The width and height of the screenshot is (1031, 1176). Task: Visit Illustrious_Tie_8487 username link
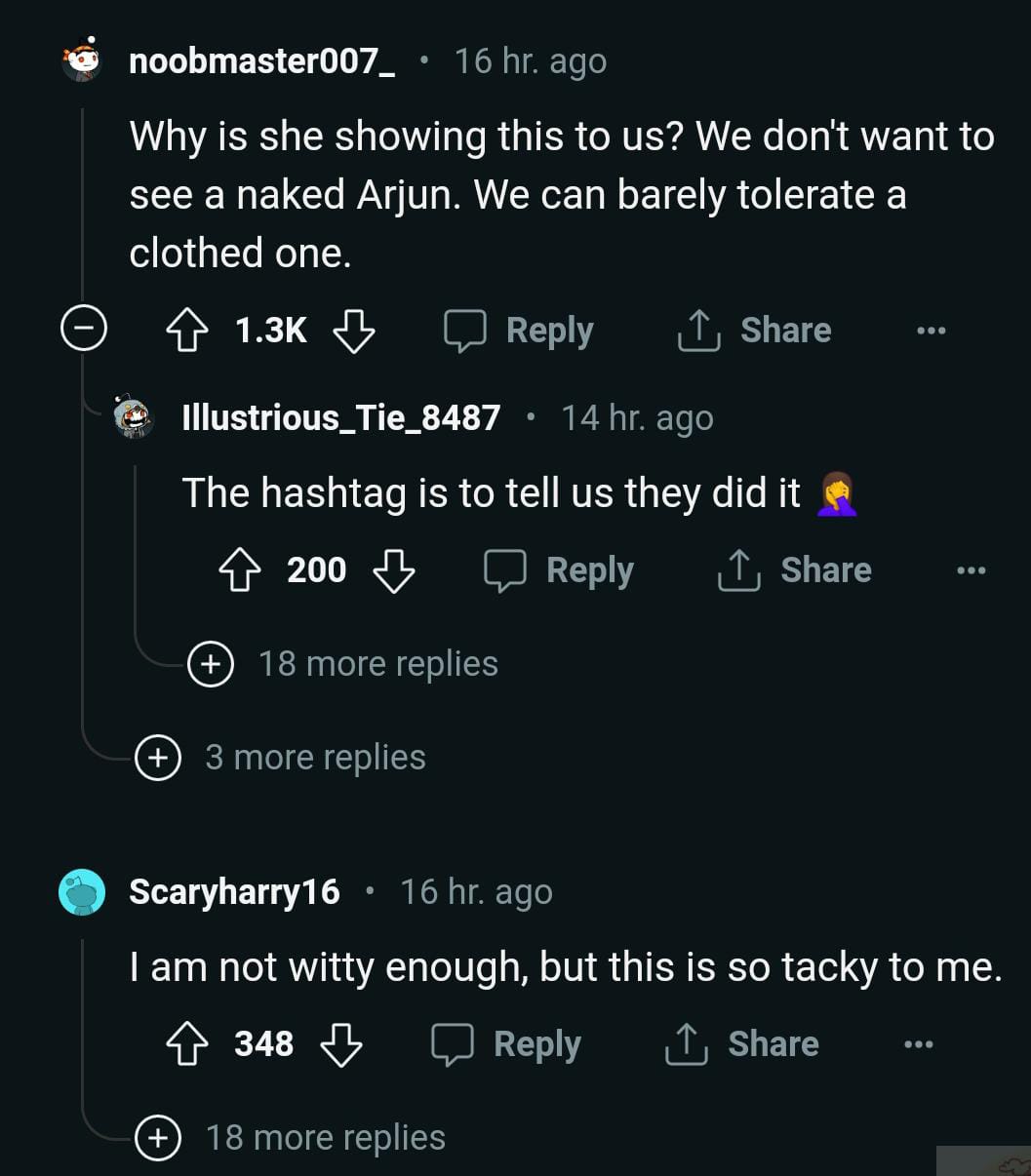click(341, 418)
